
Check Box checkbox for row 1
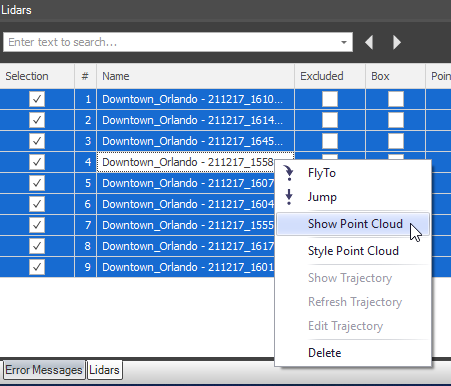[x=396, y=99]
